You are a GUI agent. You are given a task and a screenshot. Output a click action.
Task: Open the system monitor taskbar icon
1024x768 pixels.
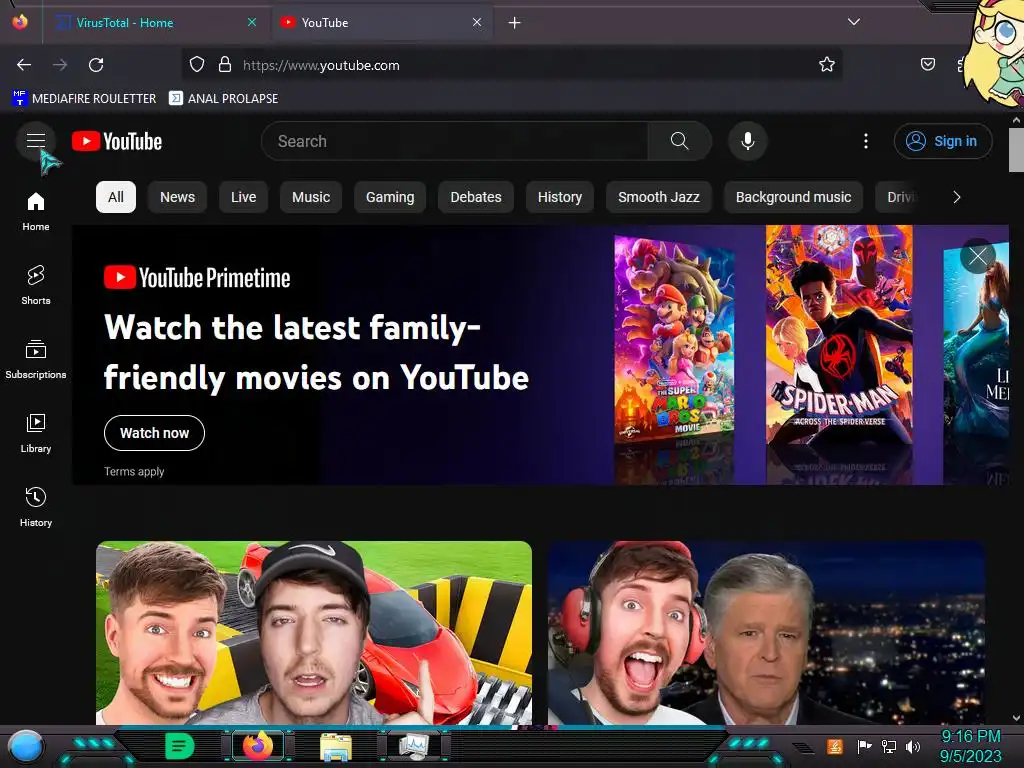[414, 746]
